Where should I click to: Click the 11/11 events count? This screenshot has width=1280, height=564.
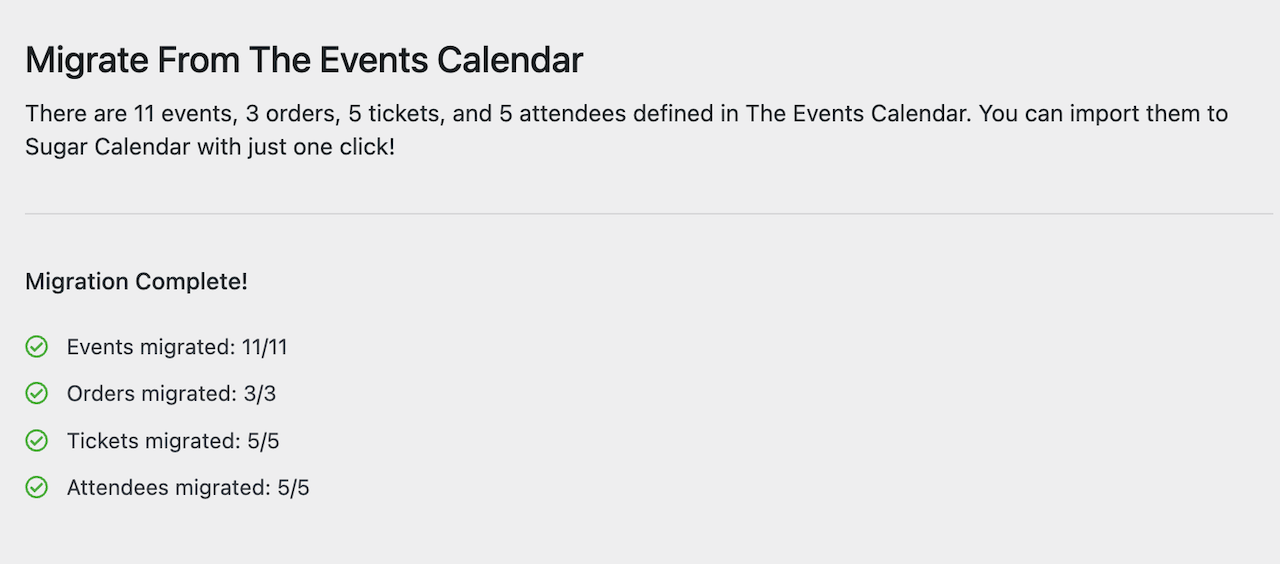[264, 347]
